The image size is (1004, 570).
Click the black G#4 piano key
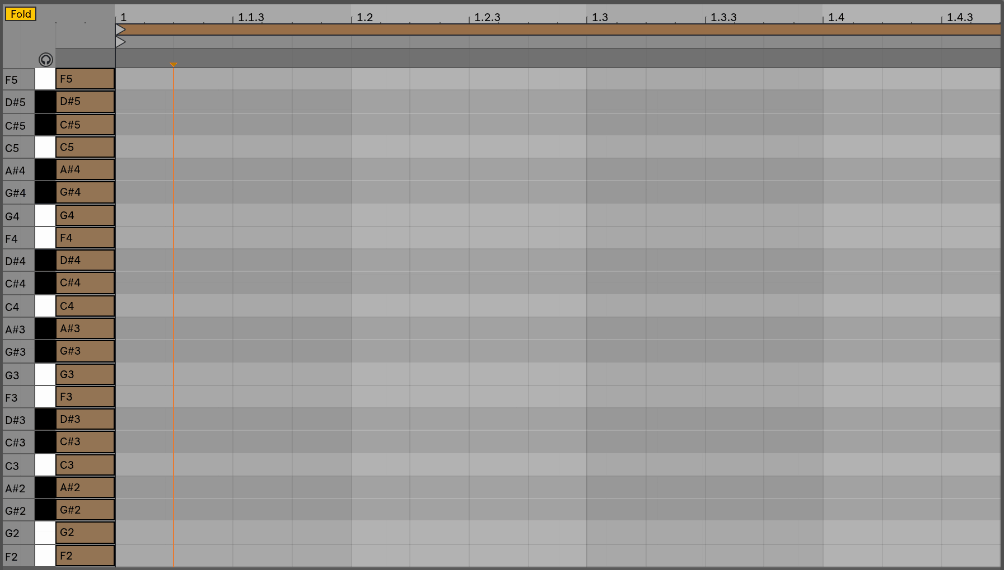[x=45, y=192]
